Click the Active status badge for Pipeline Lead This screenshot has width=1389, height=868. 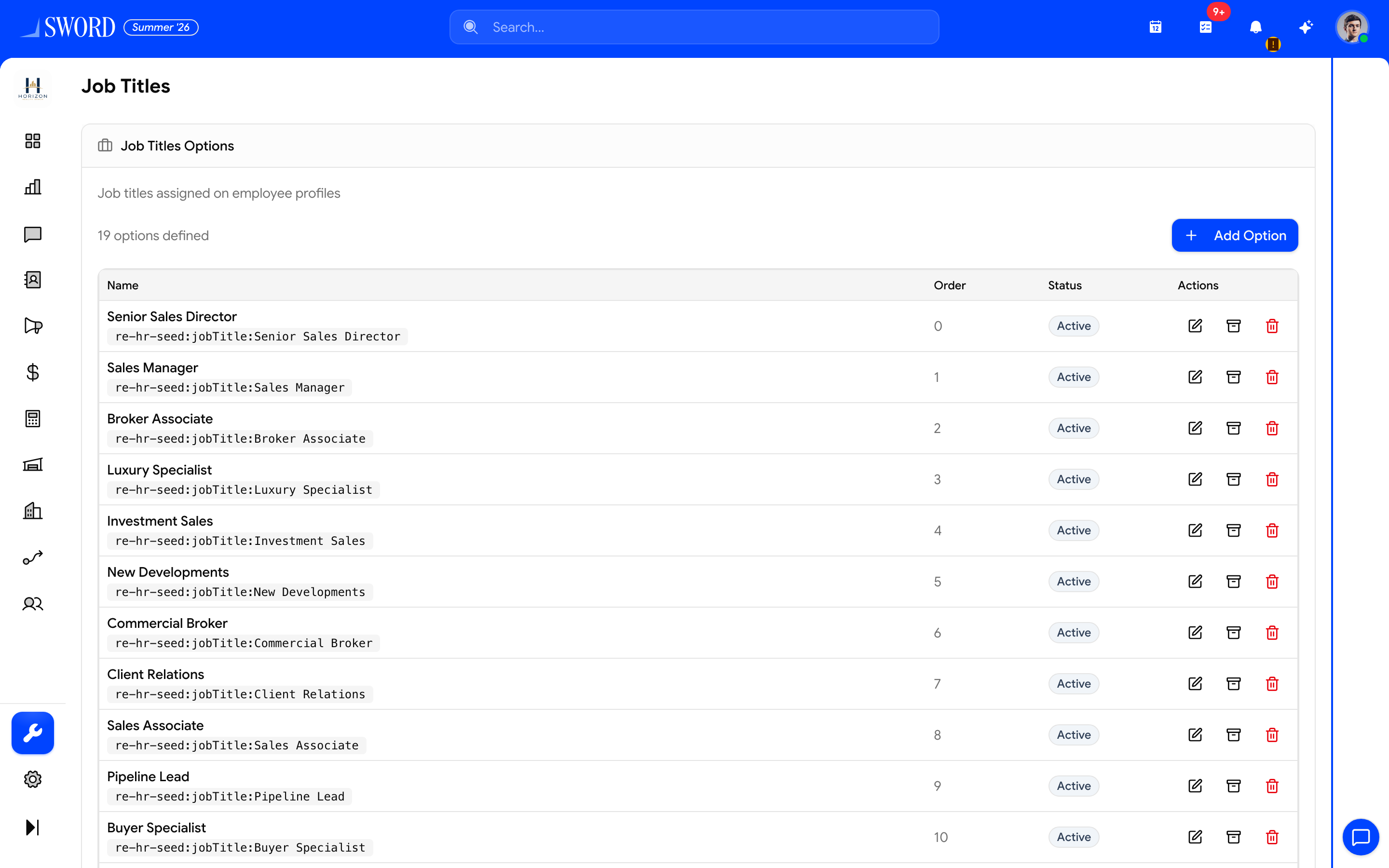tap(1073, 786)
